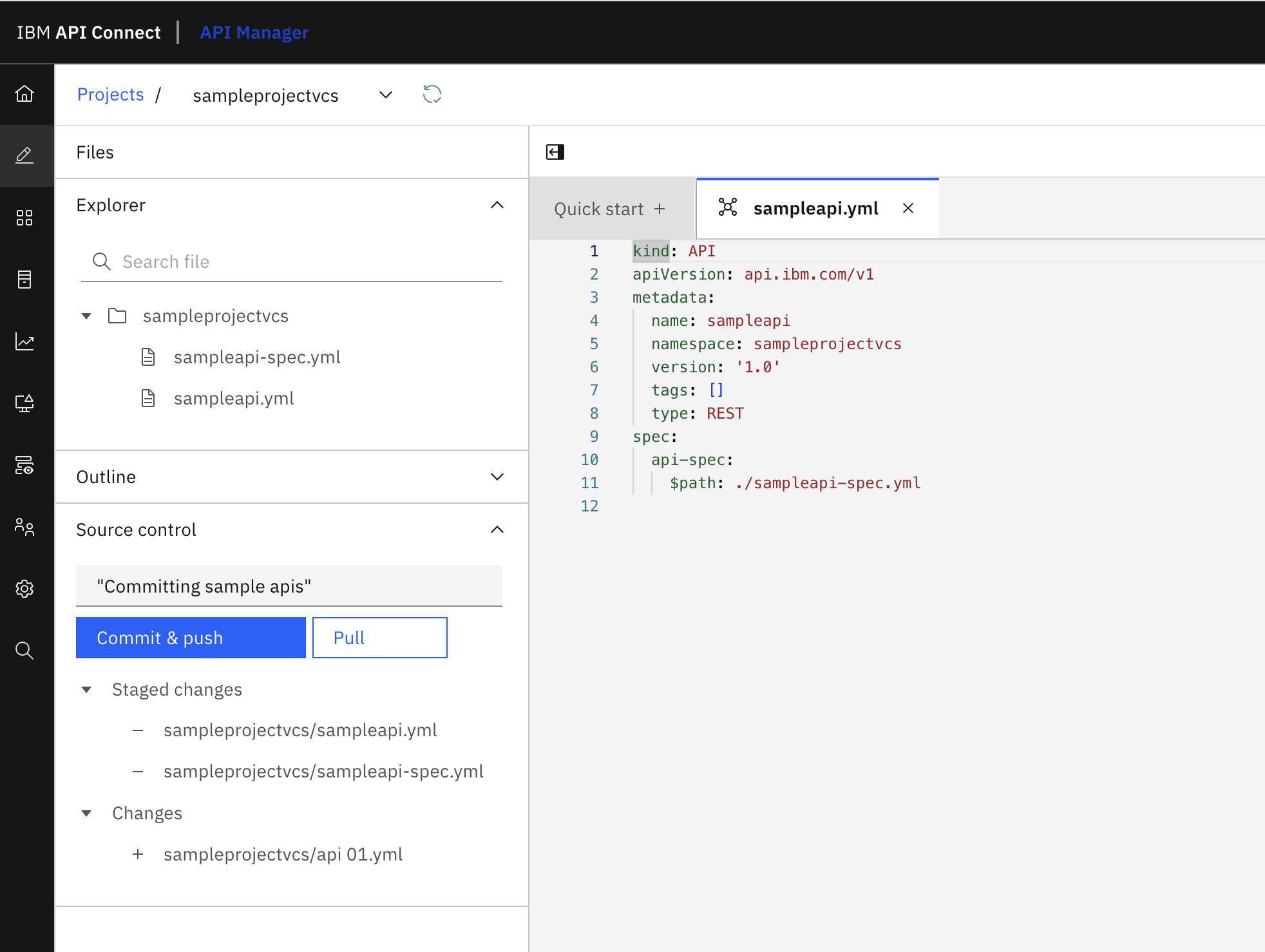Open the catalog view icon in sidebar
1265x952 pixels.
coord(24,465)
